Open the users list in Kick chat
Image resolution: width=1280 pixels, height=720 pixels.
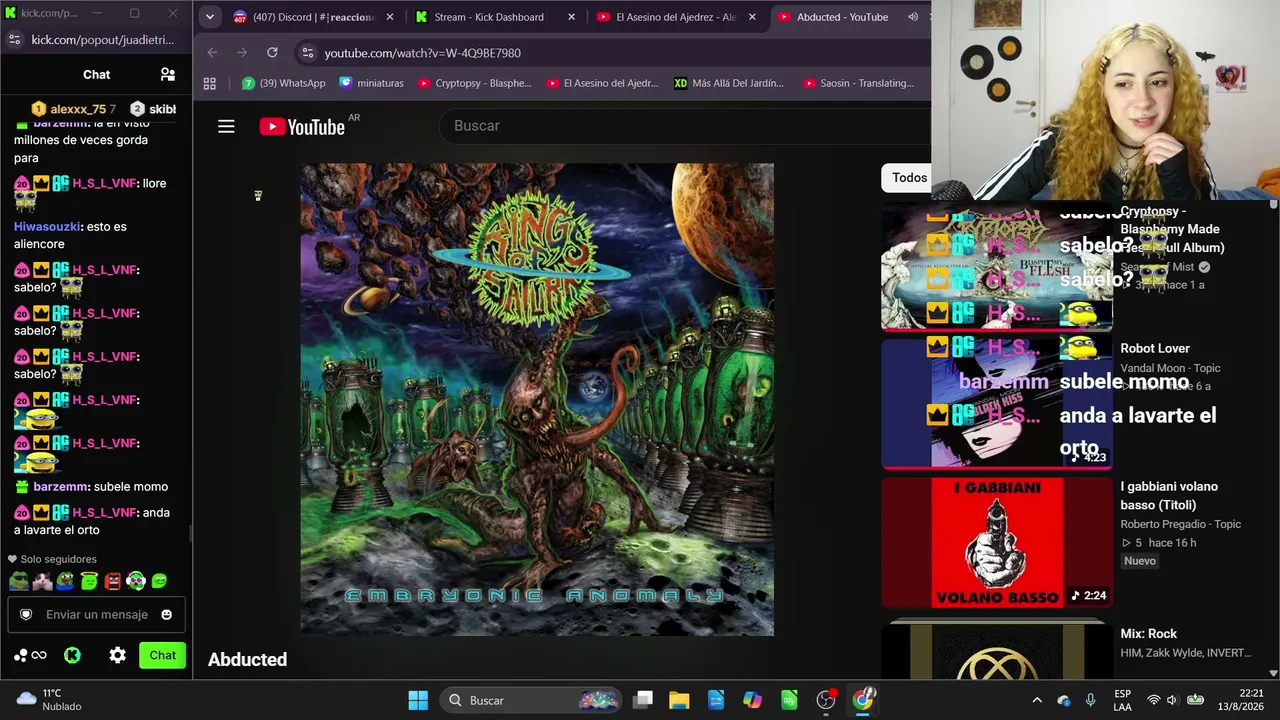point(168,74)
